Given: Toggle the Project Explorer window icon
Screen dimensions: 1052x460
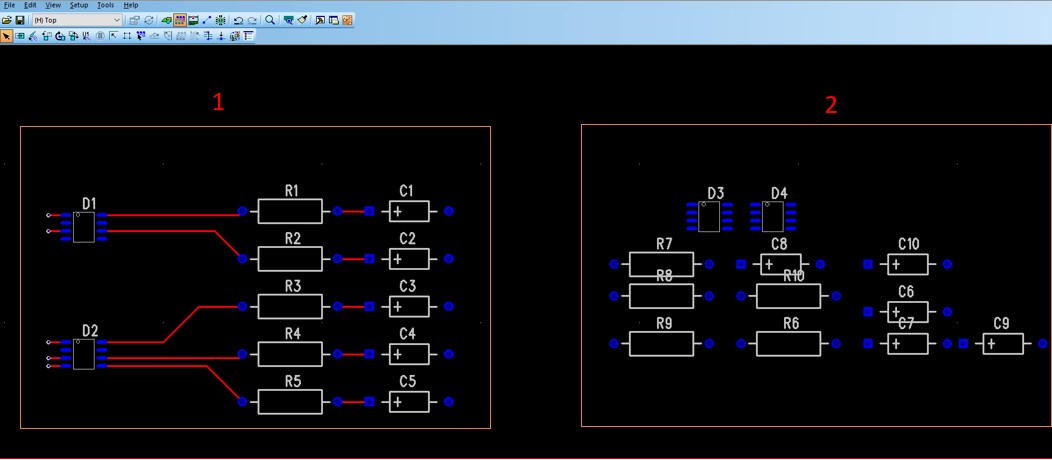Looking at the screenshot, I should pos(333,20).
